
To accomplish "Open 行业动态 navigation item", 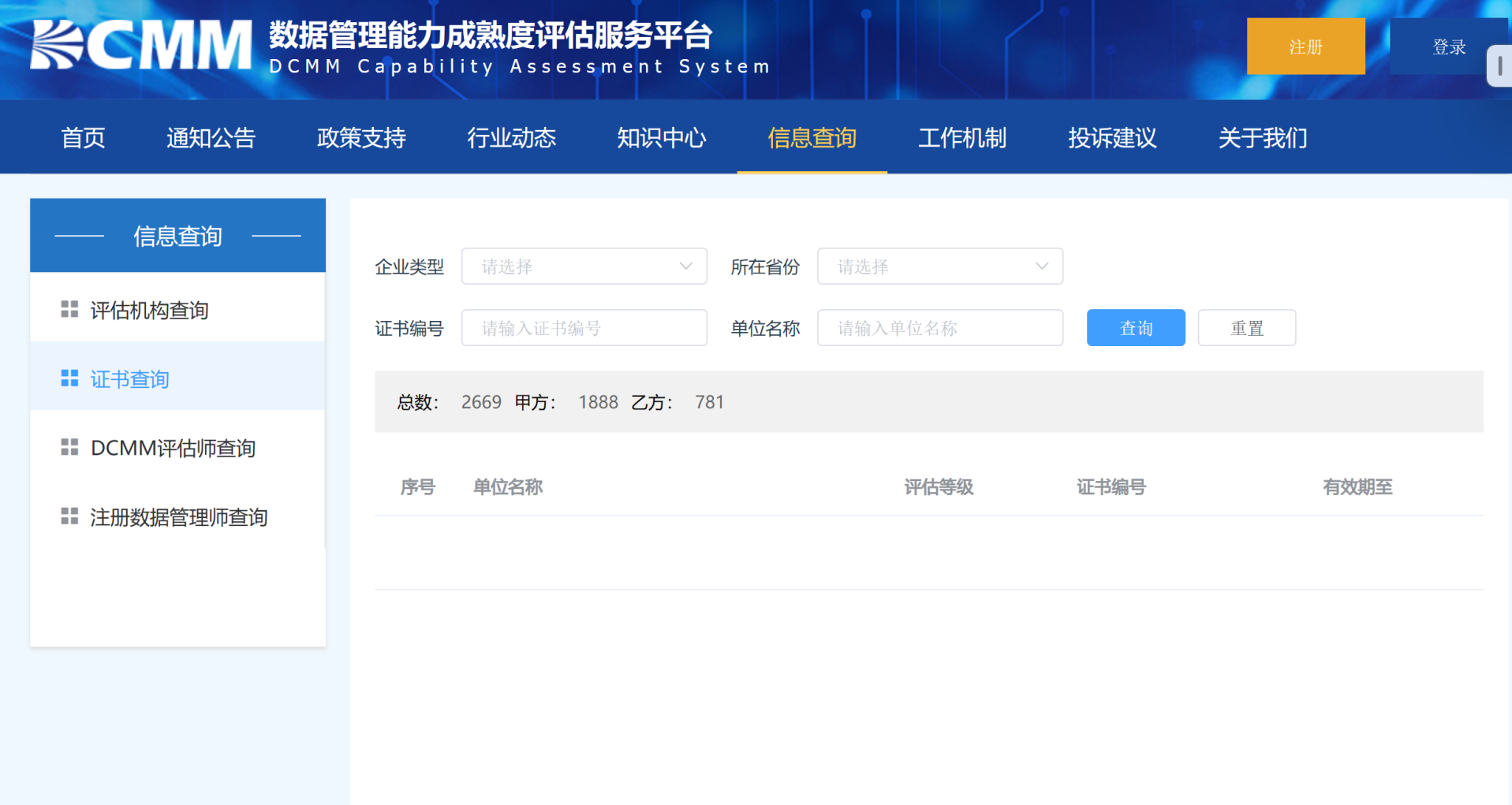I will click(x=511, y=138).
